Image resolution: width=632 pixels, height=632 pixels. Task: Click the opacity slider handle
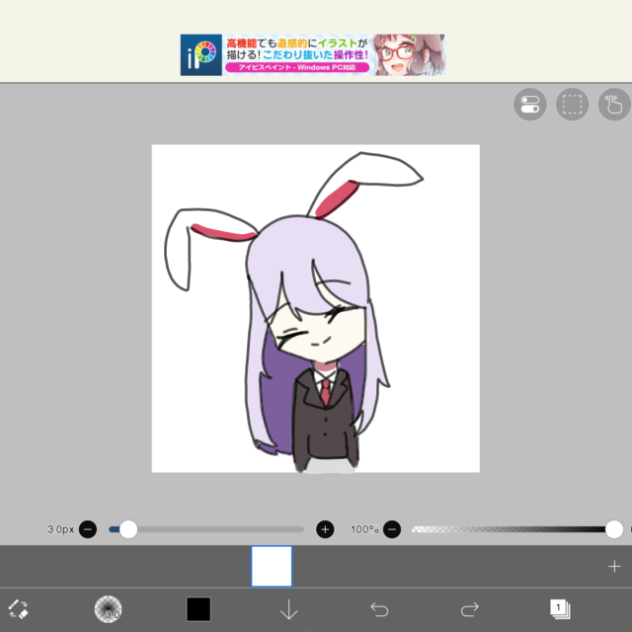coord(614,529)
